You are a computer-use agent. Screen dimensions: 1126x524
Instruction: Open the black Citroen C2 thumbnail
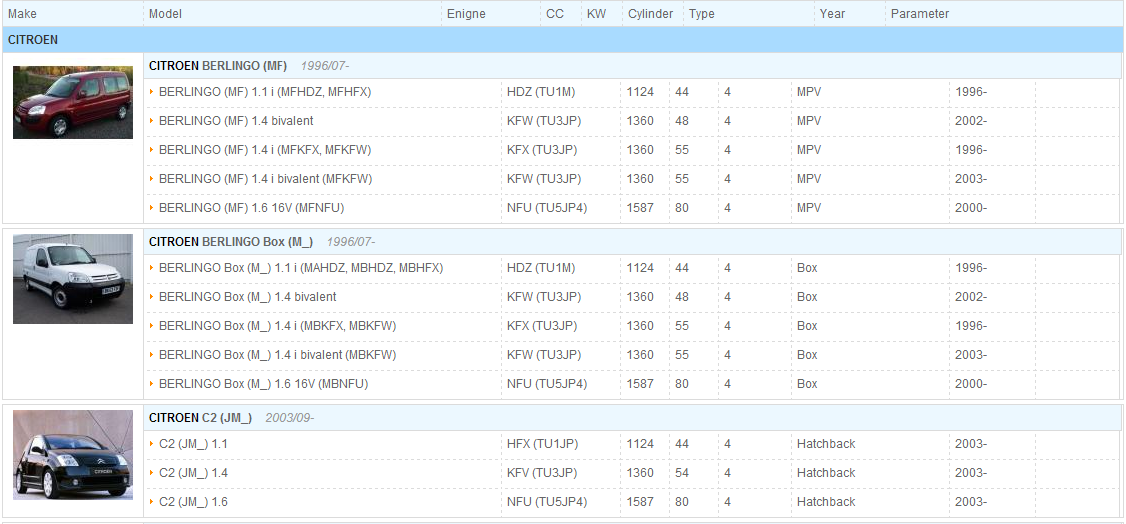click(73, 454)
